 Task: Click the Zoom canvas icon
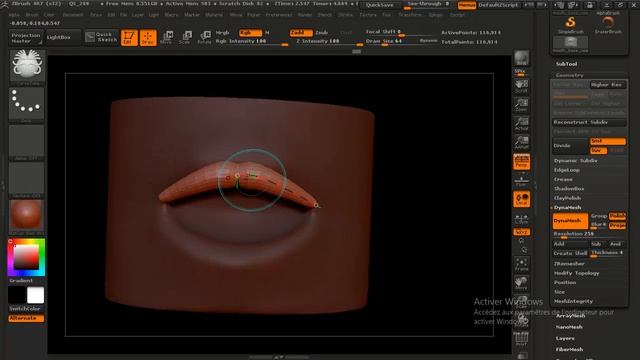(521, 105)
